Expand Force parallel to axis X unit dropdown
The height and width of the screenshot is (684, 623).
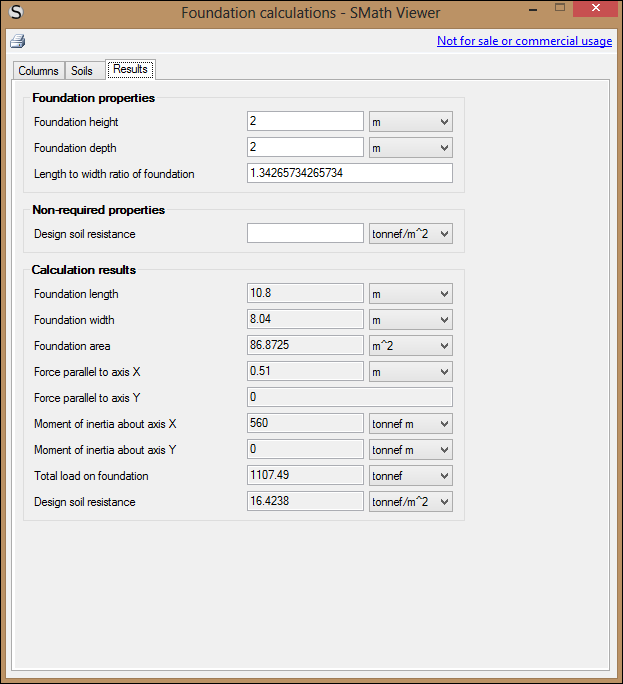pos(410,372)
